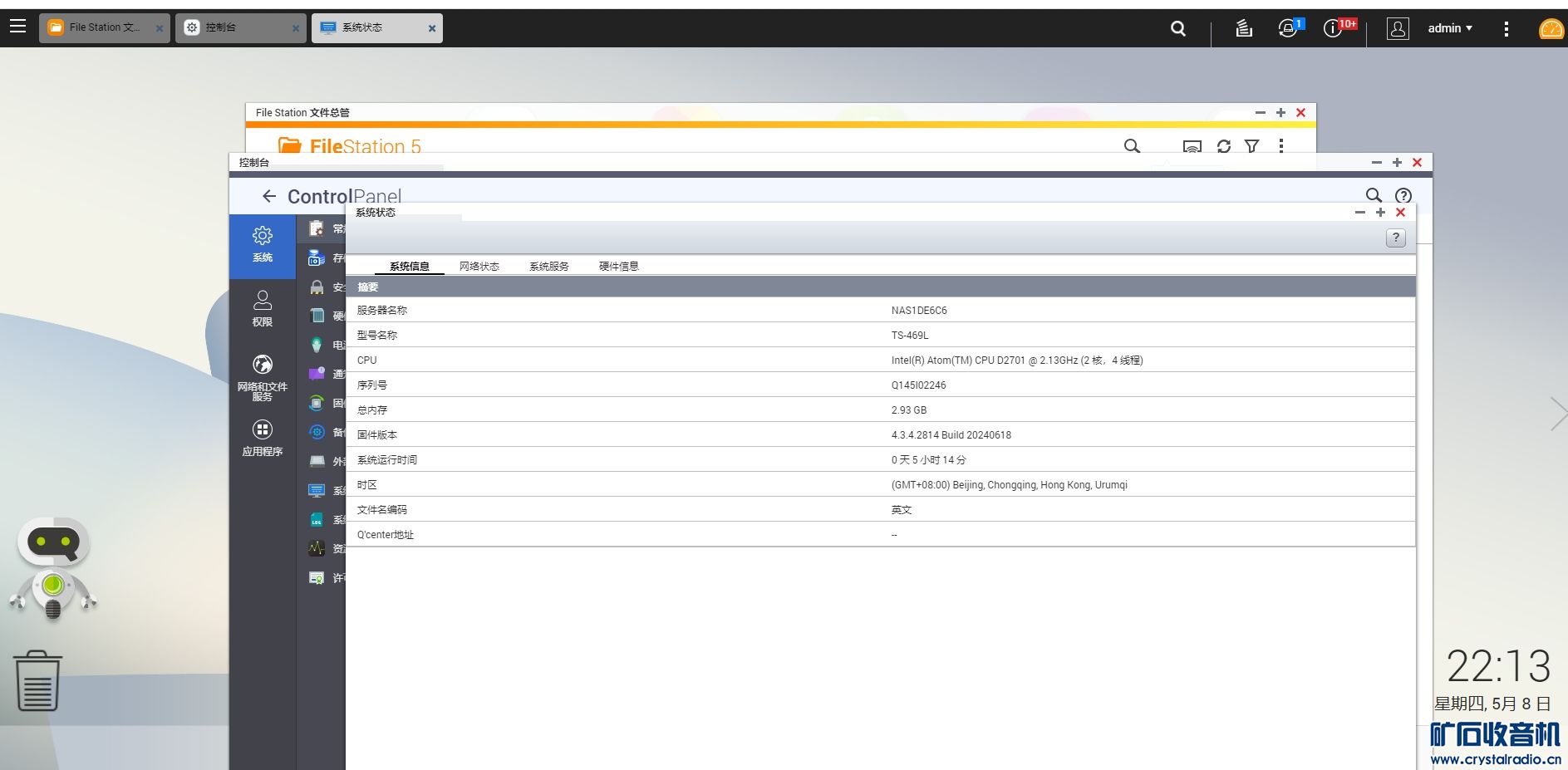
Task: Select the 权限 category in sidebar
Action: (263, 308)
